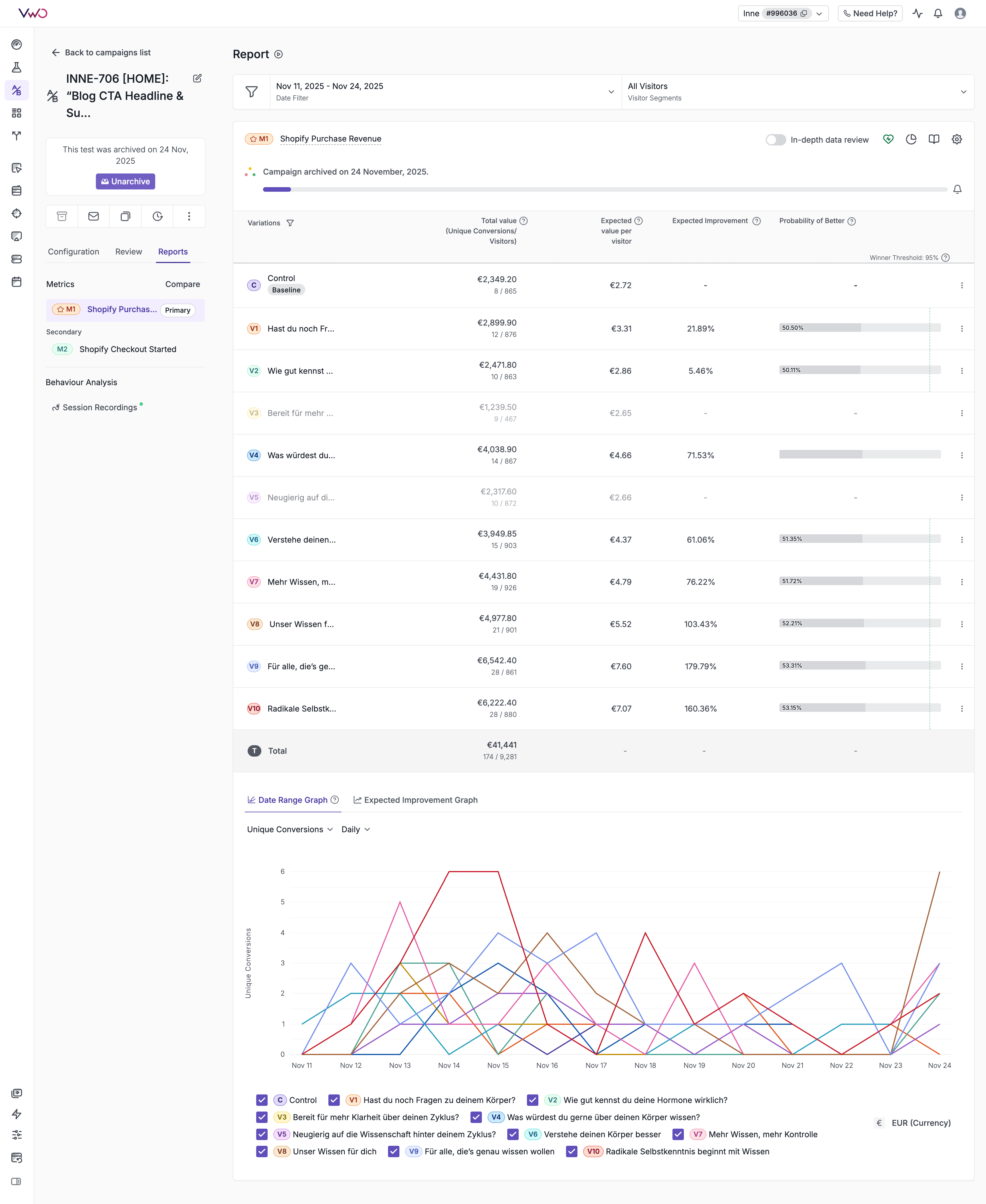The image size is (986, 1204).
Task: Click the Unarchive button
Action: (x=126, y=181)
